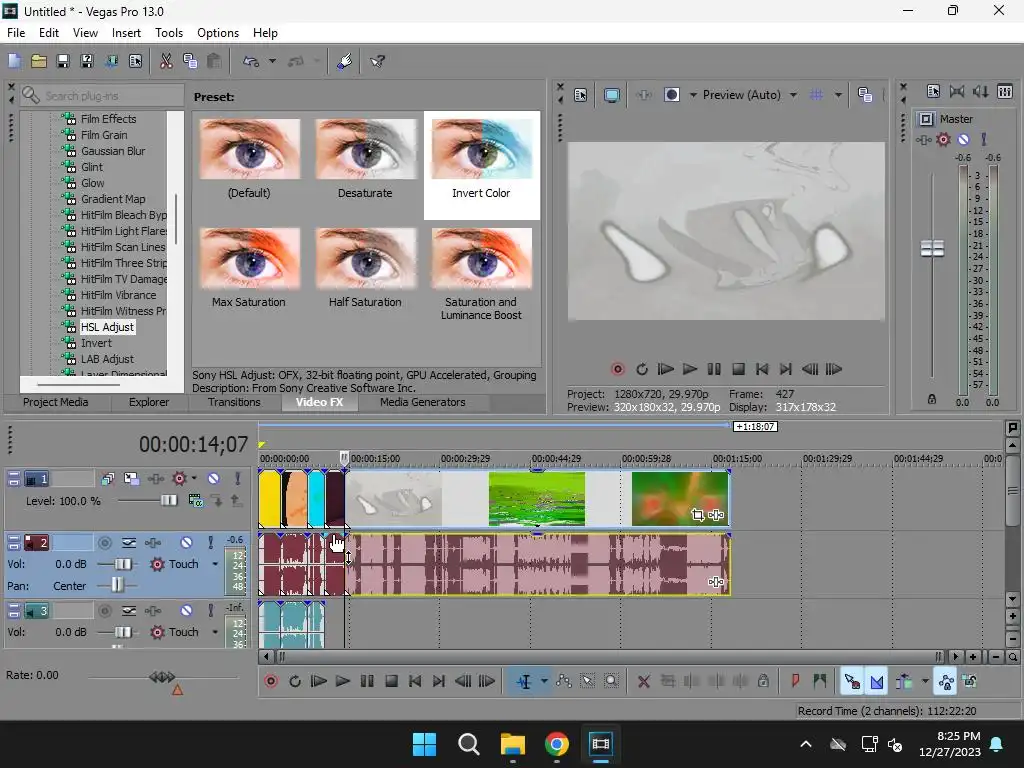
Task: Select the Project Media tab
Action: click(56, 402)
